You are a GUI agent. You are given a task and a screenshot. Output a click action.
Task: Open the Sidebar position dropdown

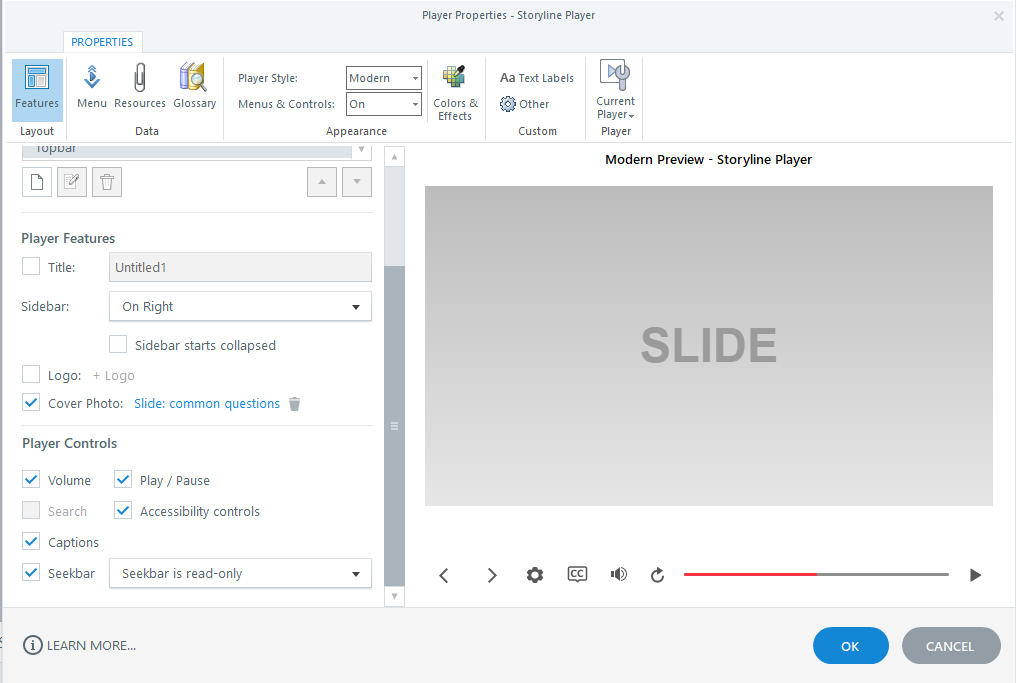pos(240,307)
